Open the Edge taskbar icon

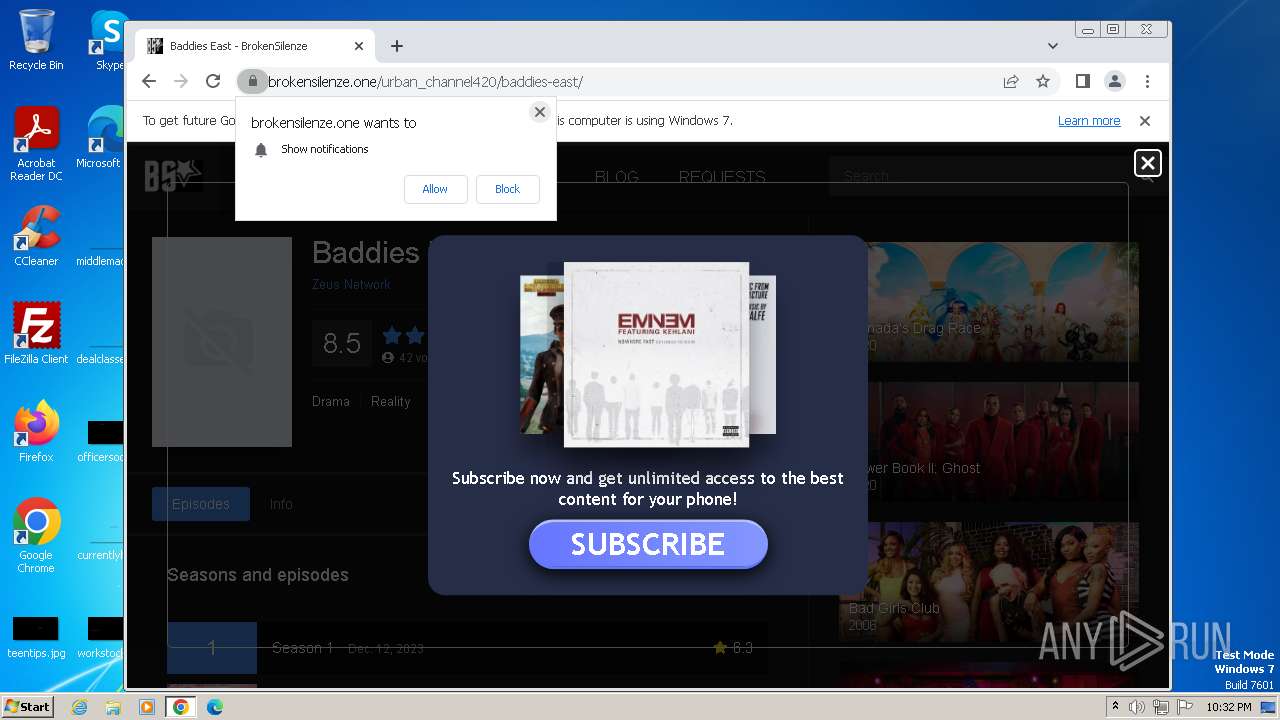click(x=215, y=707)
